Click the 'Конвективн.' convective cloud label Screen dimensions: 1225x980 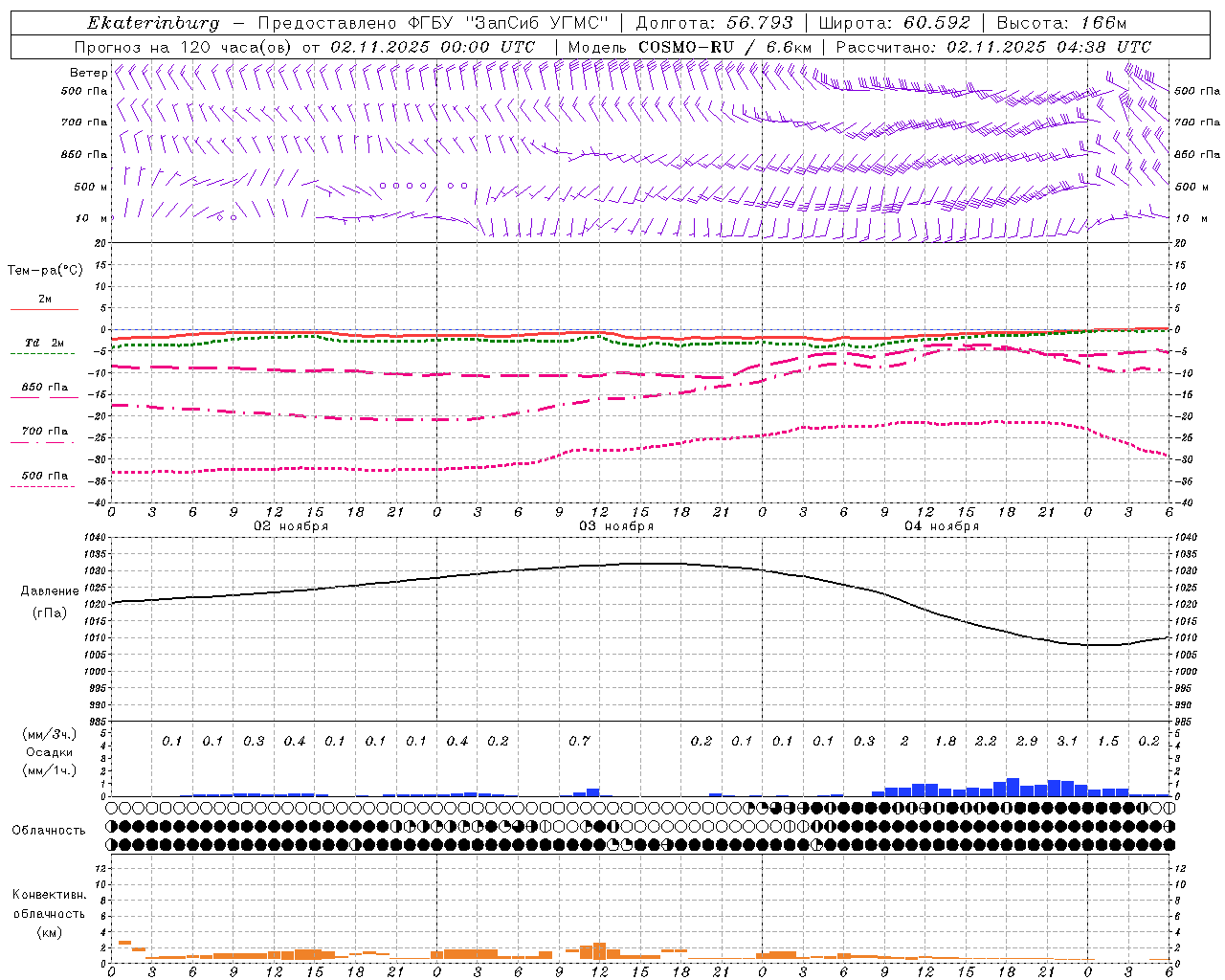pos(49,895)
